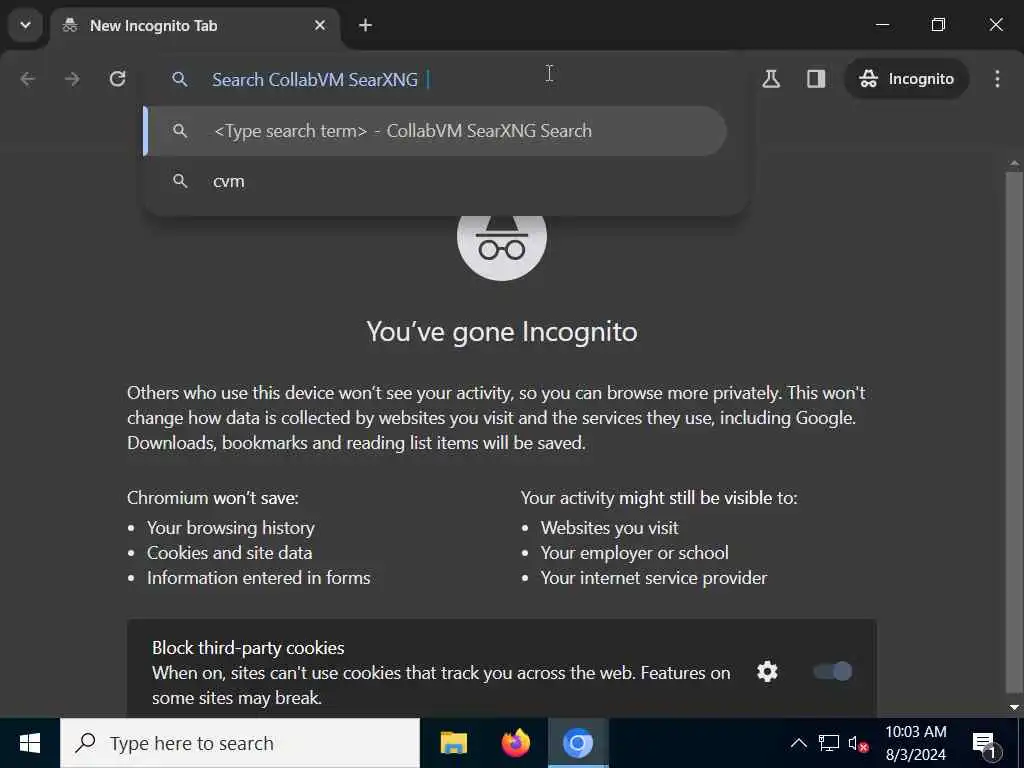Screen dimensions: 1024x768
Task: Click 'Your activity might still be visible to:'
Action: tap(659, 498)
